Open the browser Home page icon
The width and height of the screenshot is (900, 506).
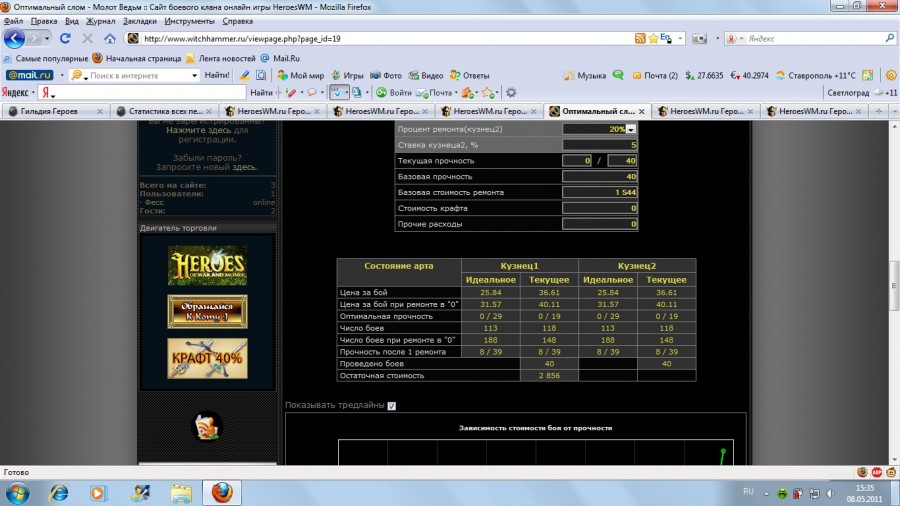(110, 38)
